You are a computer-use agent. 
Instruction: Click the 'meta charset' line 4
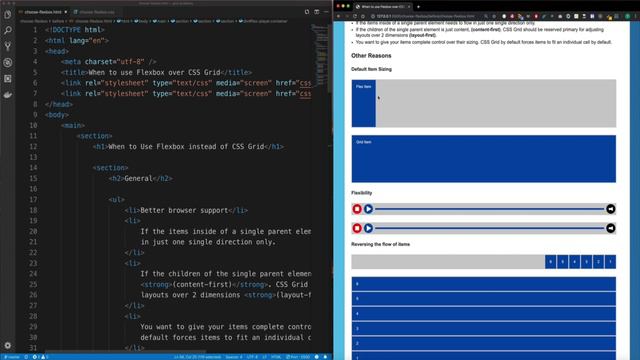[x=109, y=62]
